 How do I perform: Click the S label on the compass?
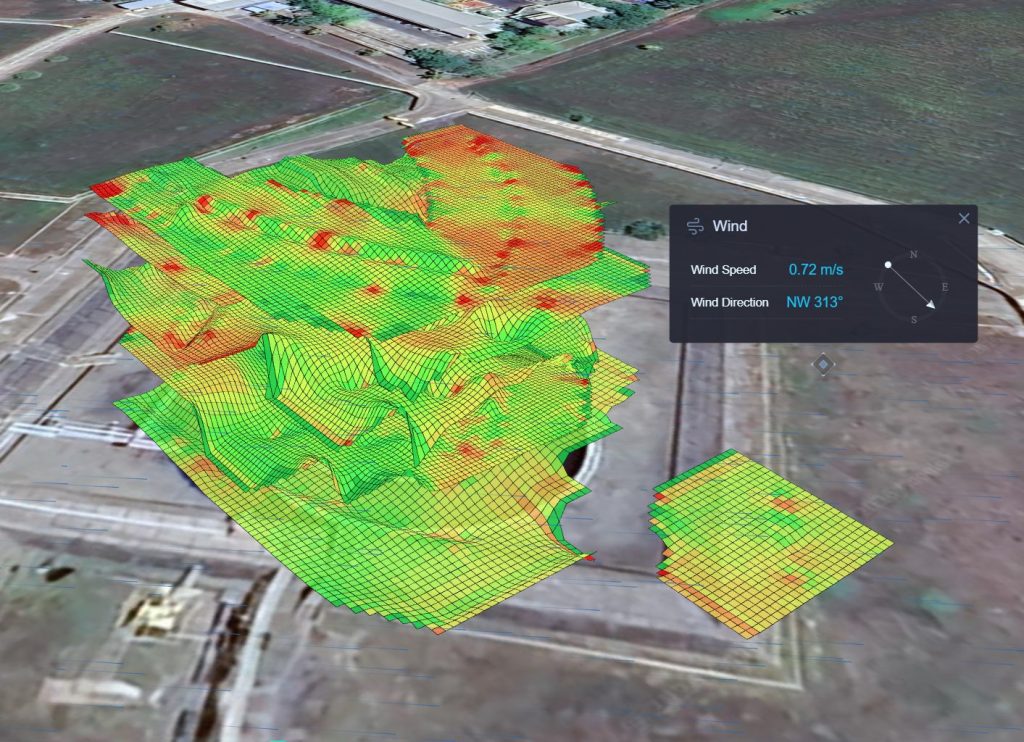[914, 320]
